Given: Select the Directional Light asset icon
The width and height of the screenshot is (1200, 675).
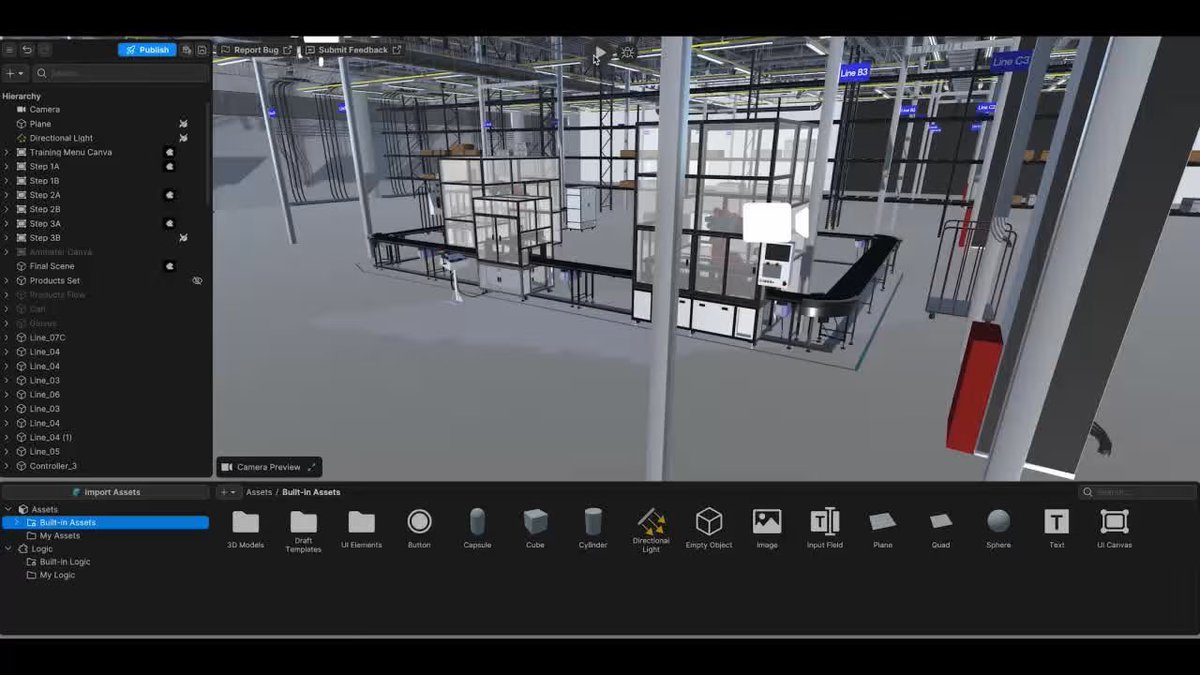Looking at the screenshot, I should tap(650, 524).
